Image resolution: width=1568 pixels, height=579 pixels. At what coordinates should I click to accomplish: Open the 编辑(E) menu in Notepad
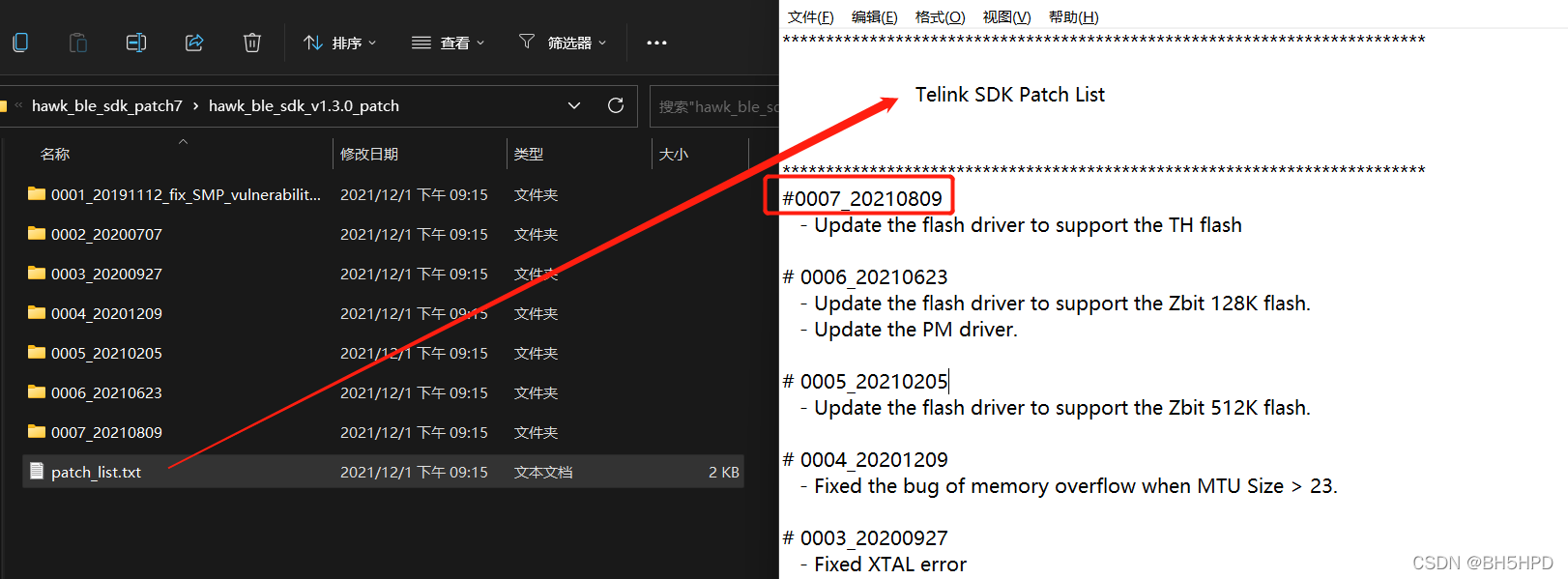point(874,16)
